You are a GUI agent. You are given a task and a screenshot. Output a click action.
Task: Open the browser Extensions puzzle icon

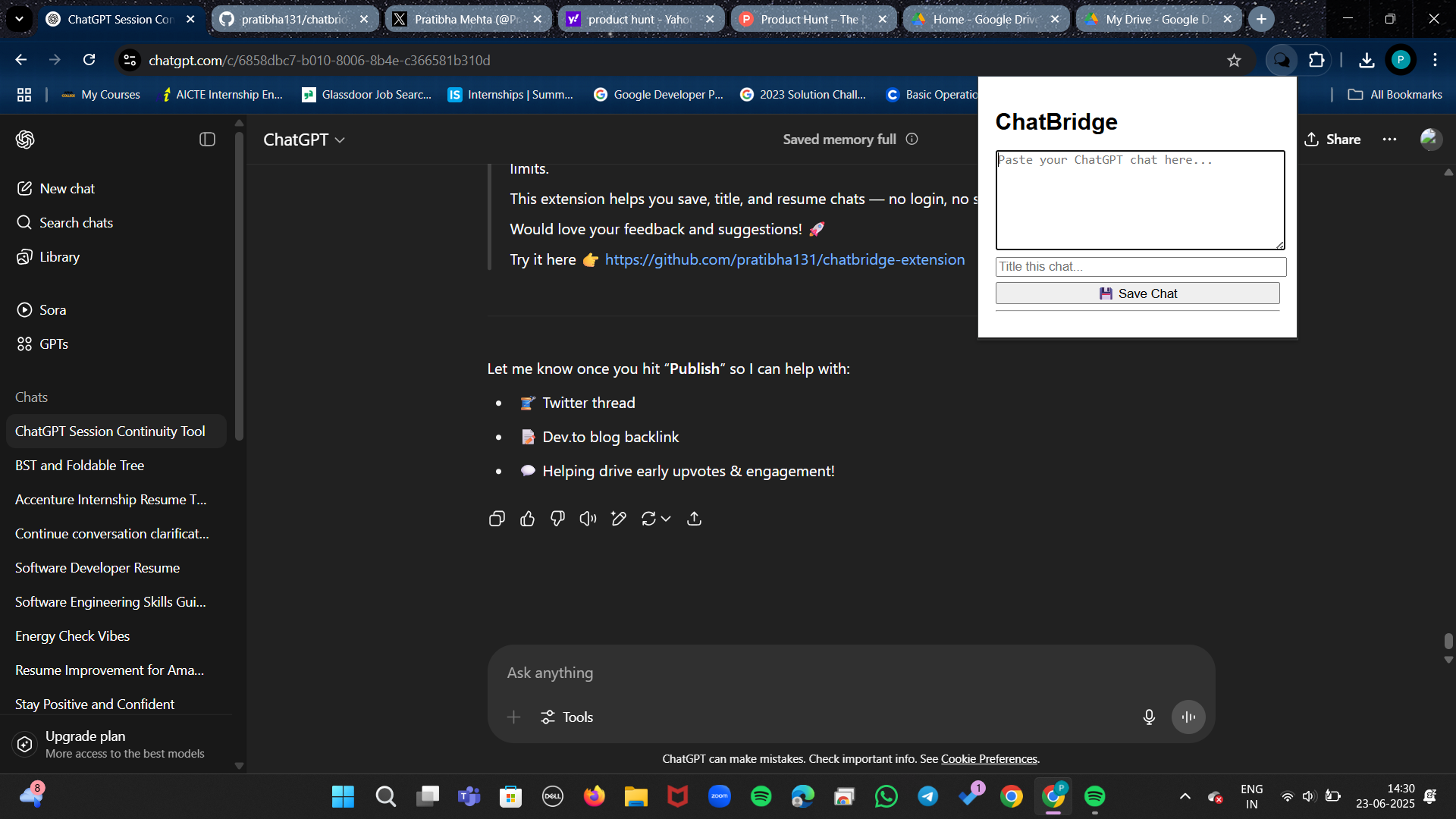click(1317, 60)
